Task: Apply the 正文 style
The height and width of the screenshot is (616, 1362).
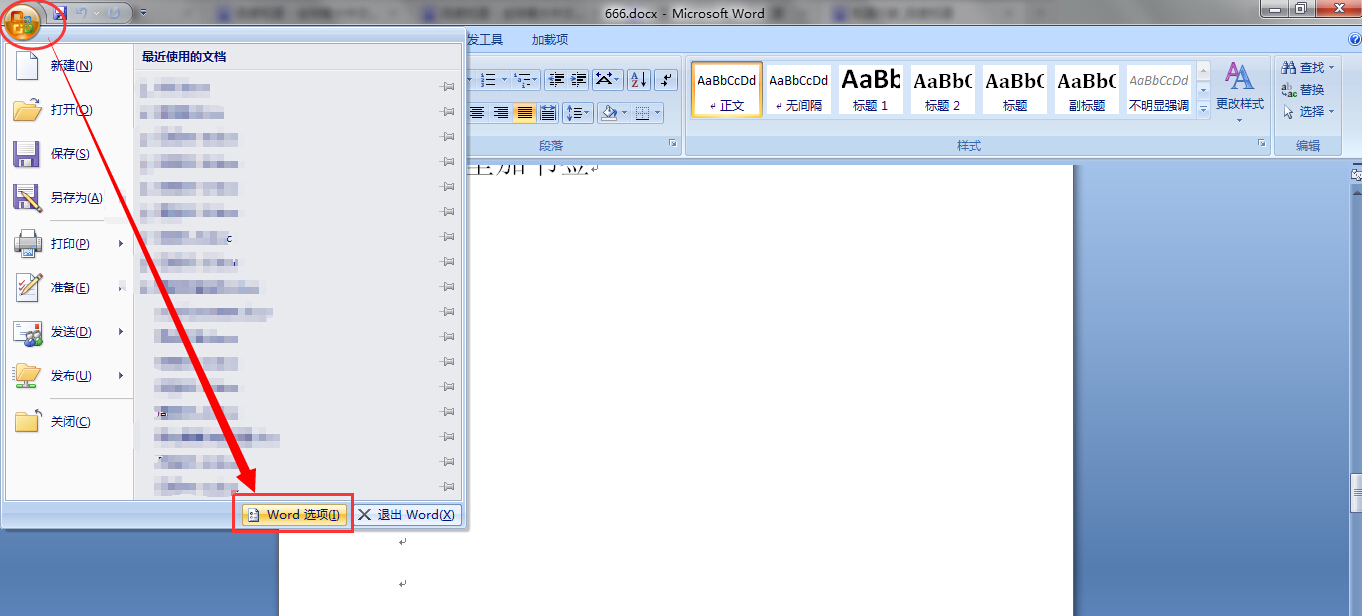Action: click(727, 90)
